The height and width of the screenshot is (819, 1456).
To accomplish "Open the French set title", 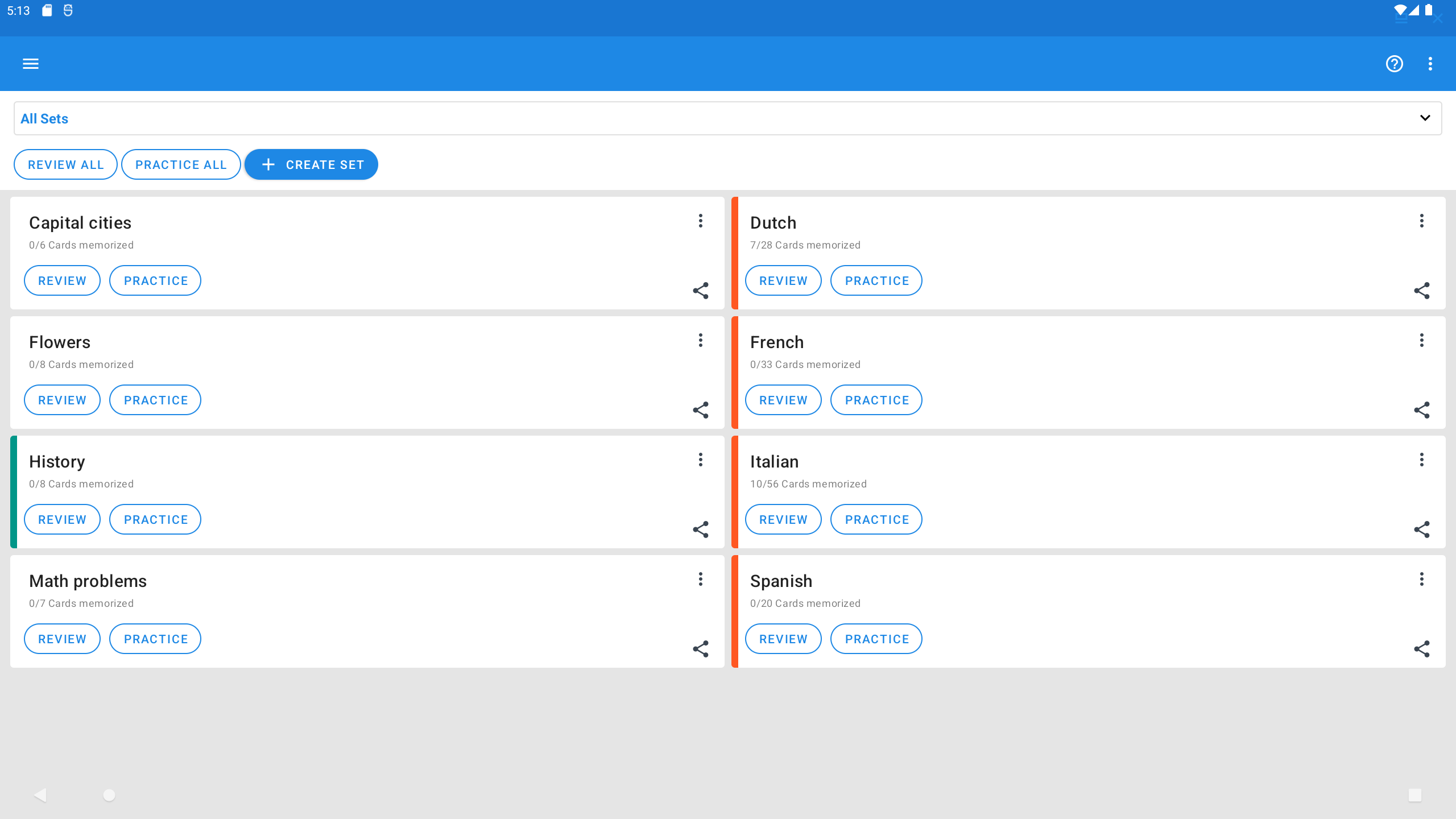I will pyautogui.click(x=777, y=342).
